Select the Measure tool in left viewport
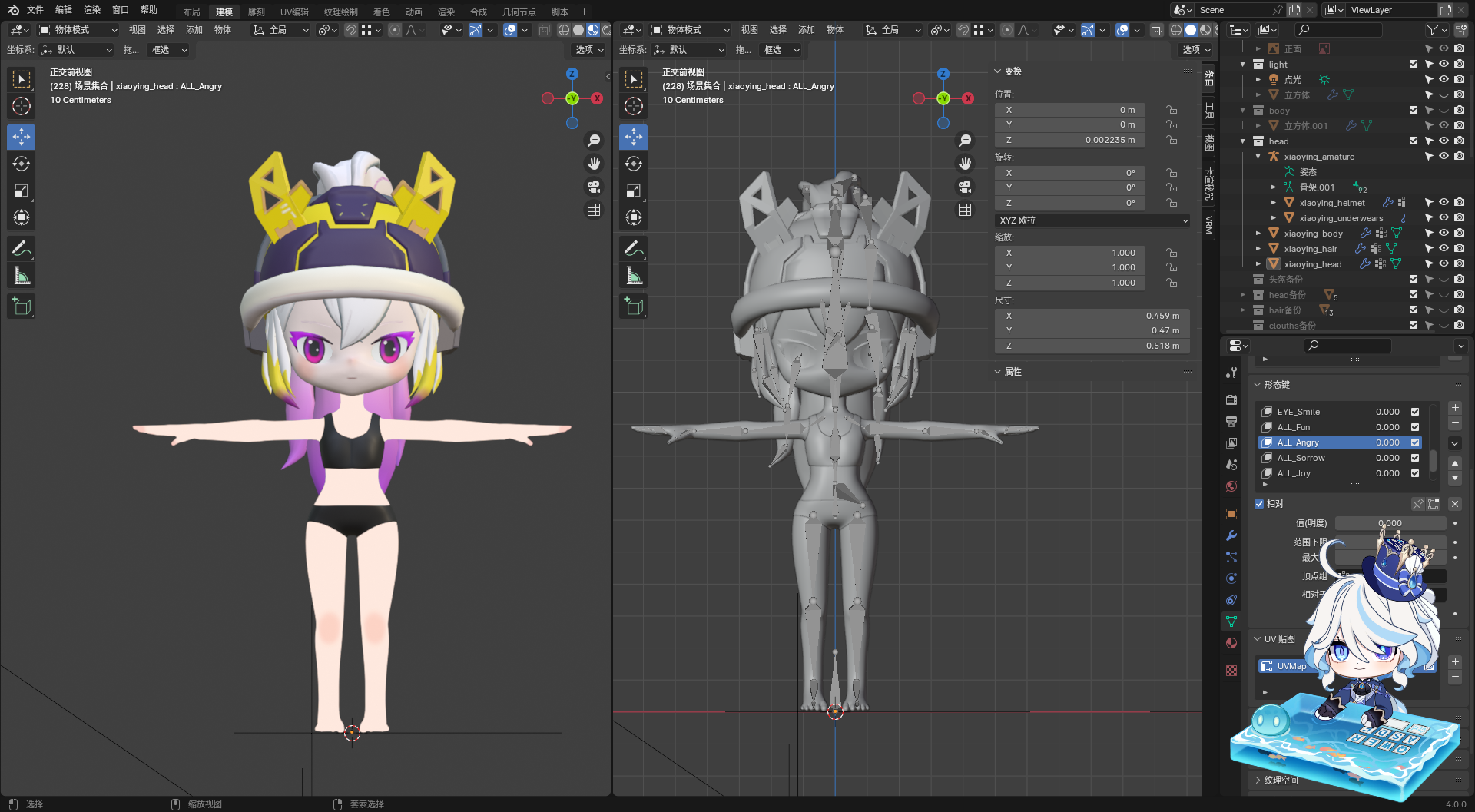This screenshot has height=812, width=1475. pyautogui.click(x=22, y=275)
